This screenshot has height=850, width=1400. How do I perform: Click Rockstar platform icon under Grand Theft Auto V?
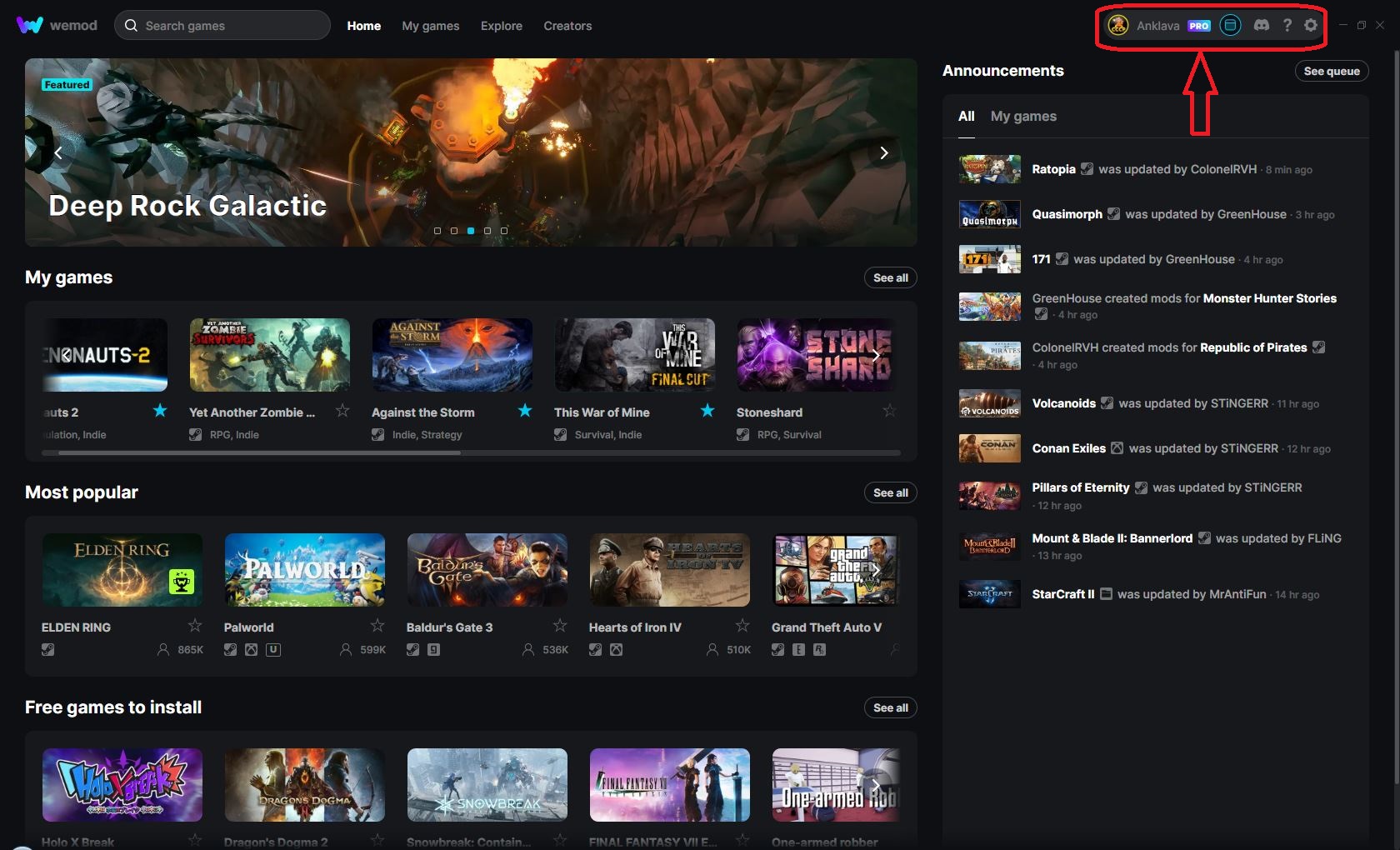tap(820, 649)
